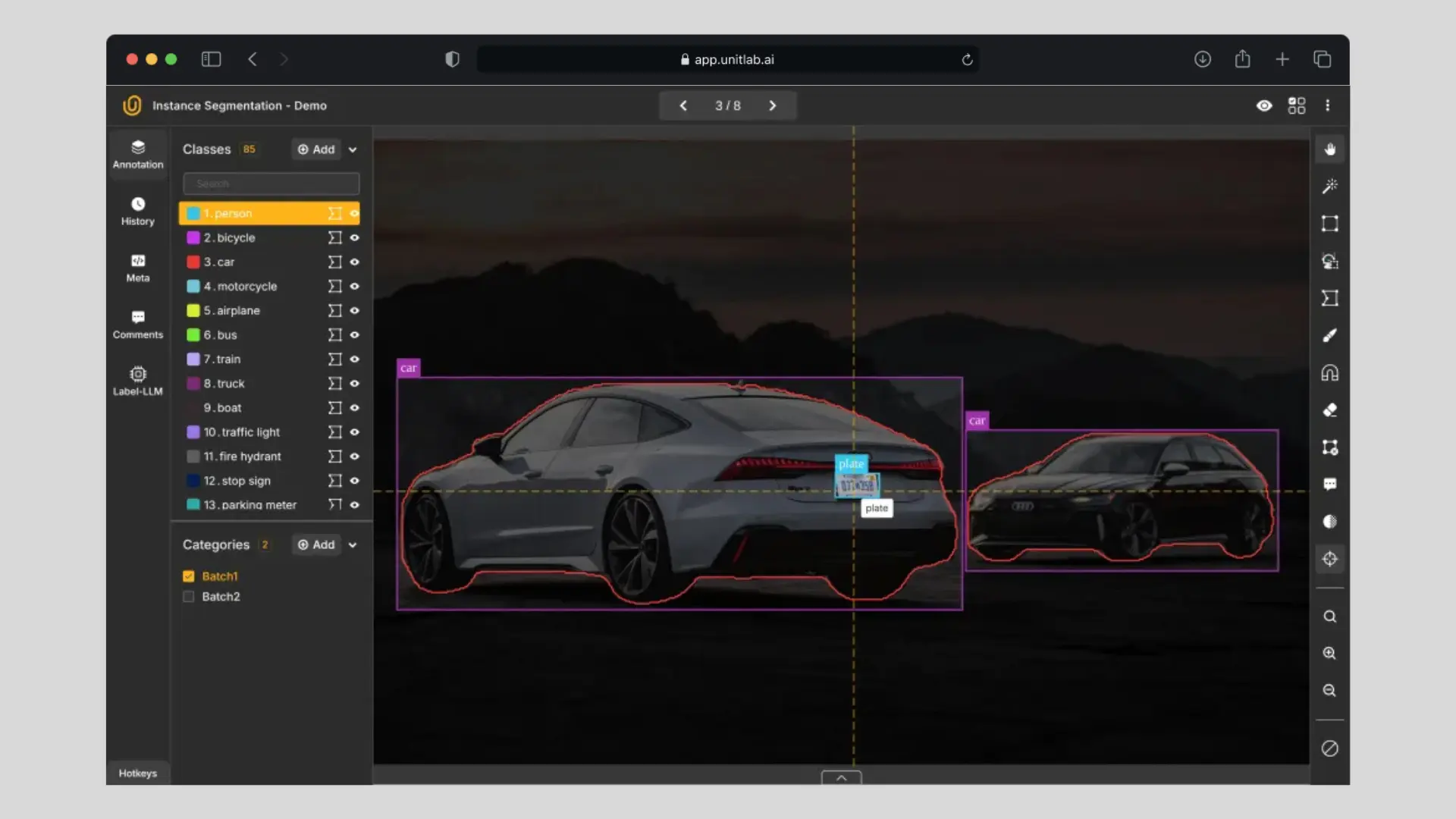The height and width of the screenshot is (819, 1456).
Task: Select the bounding box tool
Action: click(1329, 224)
